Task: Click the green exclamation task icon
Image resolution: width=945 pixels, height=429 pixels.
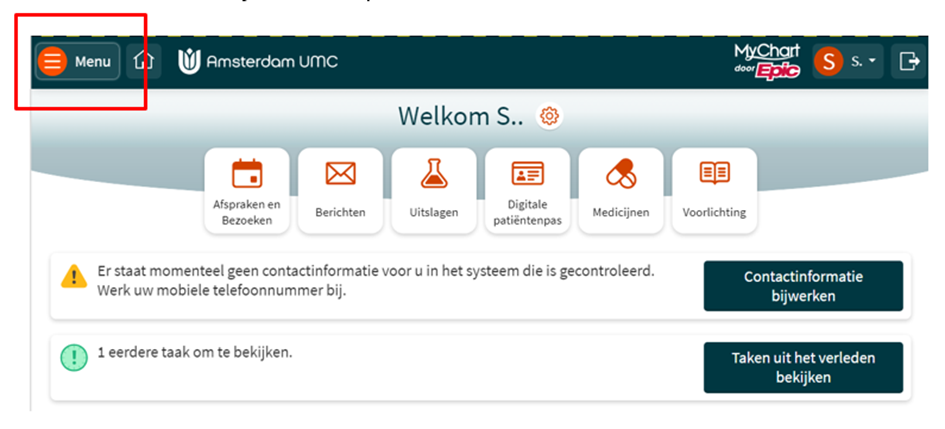Action: point(74,357)
